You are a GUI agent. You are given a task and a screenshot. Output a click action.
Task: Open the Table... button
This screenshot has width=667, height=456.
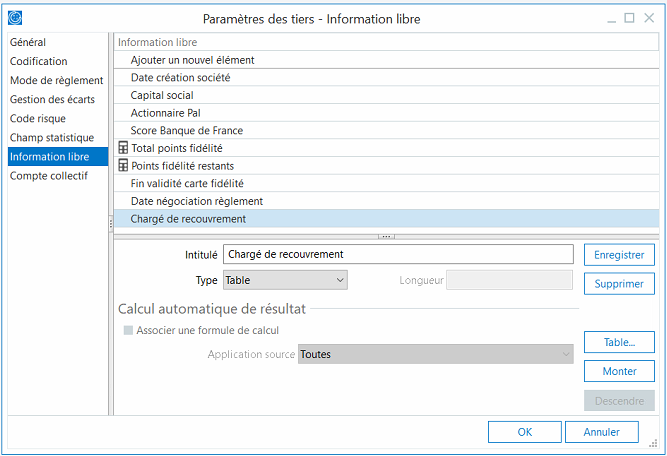[618, 342]
